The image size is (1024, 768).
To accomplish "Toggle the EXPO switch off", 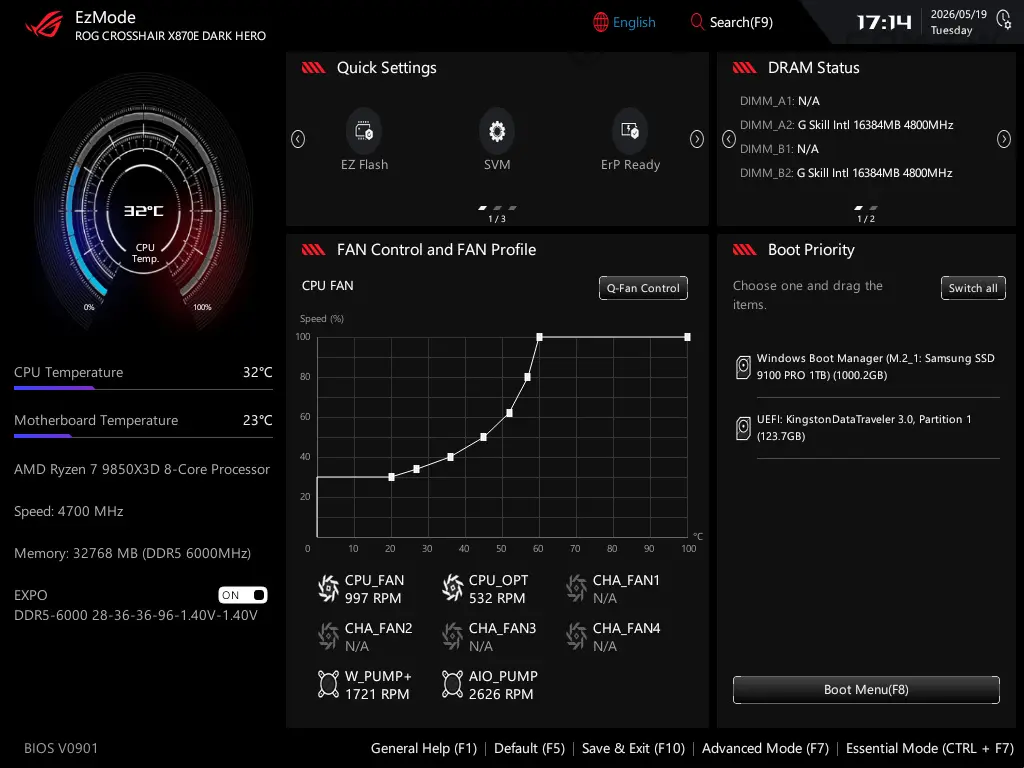I will click(243, 595).
